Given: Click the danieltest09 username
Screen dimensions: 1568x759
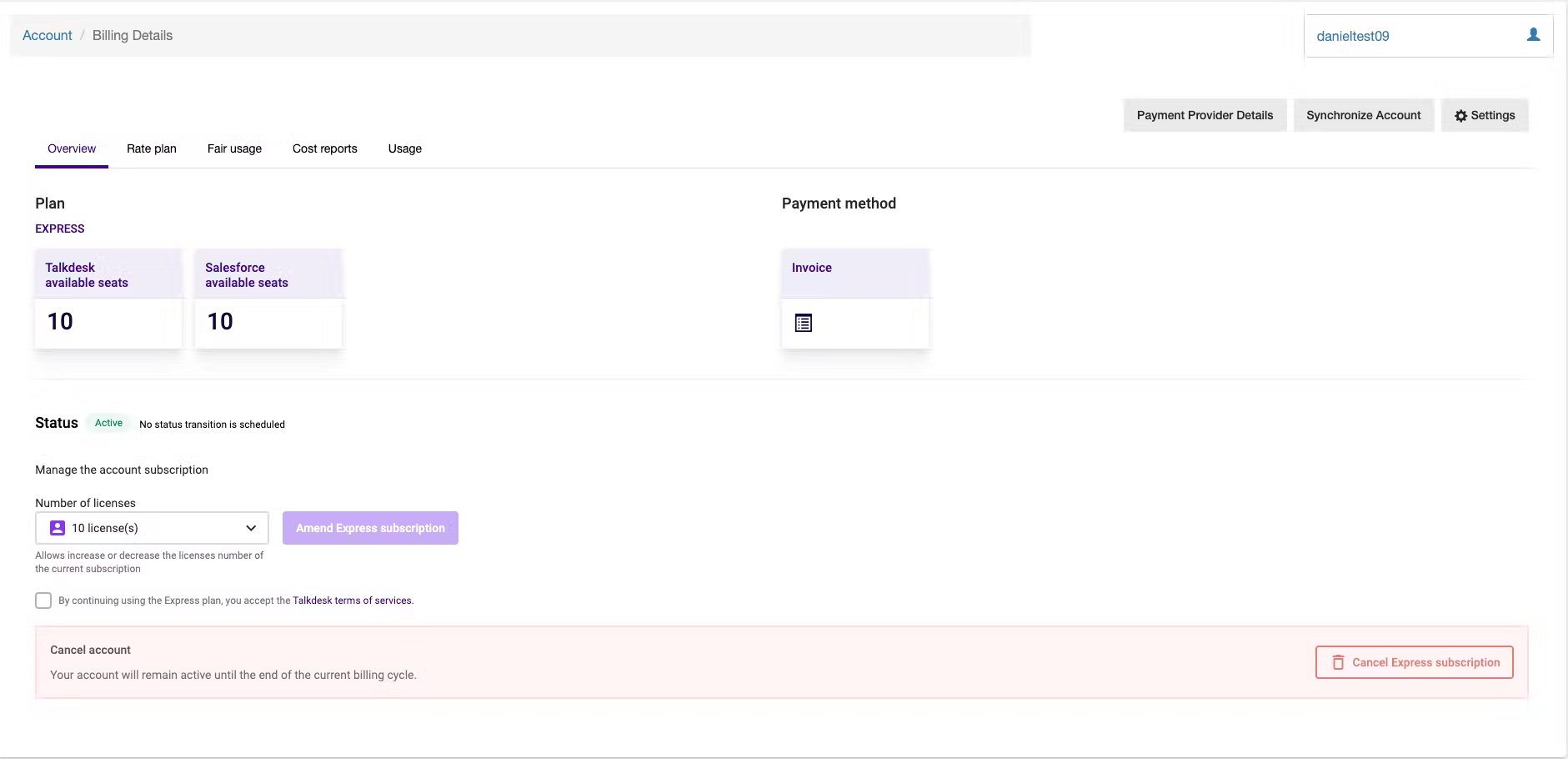Looking at the screenshot, I should 1353,36.
